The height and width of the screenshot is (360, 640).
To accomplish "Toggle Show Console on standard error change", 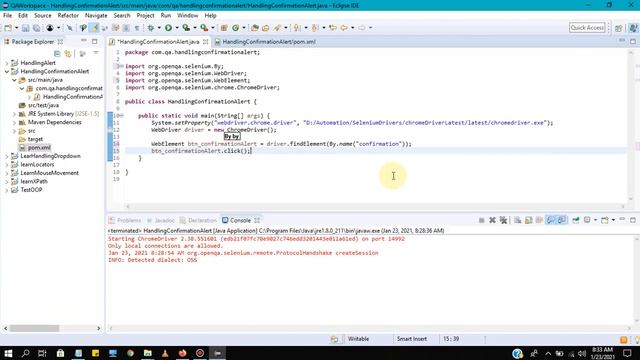I will 562,220.
